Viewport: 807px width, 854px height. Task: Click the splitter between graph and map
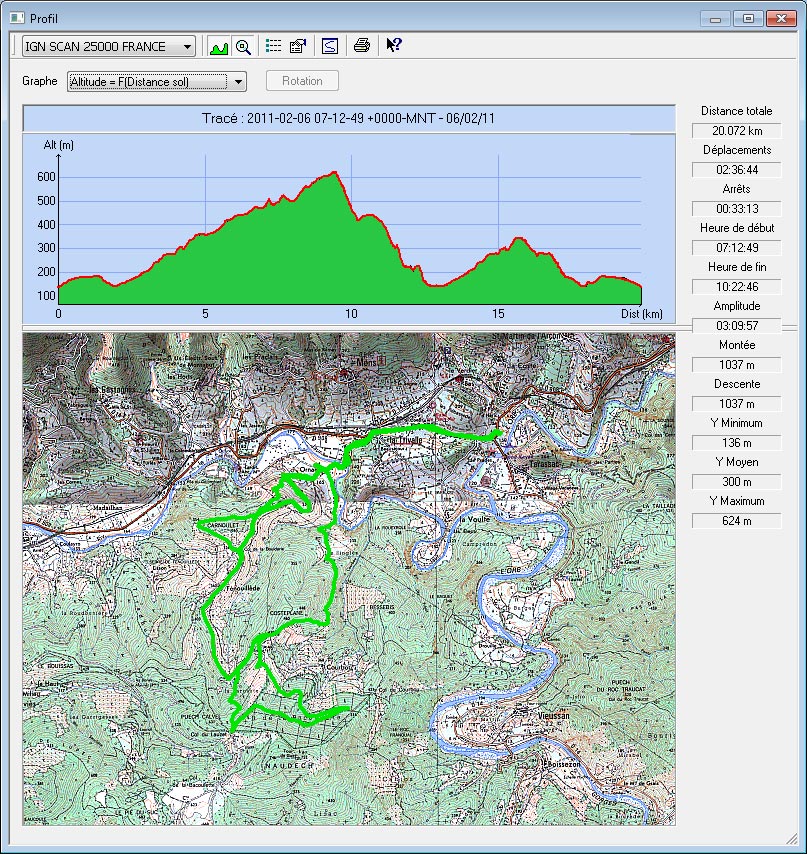[348, 328]
